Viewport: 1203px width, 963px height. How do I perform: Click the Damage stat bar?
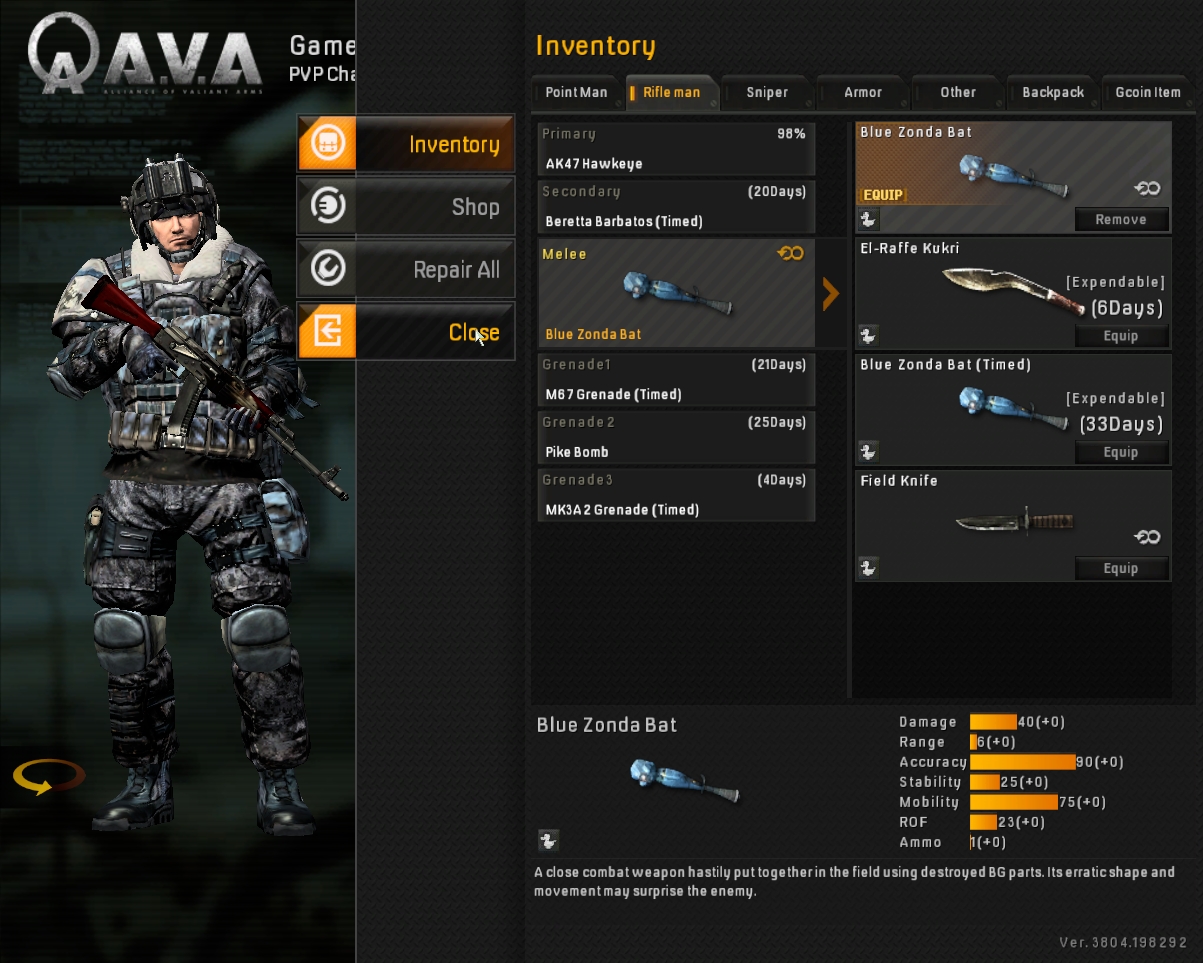point(993,722)
